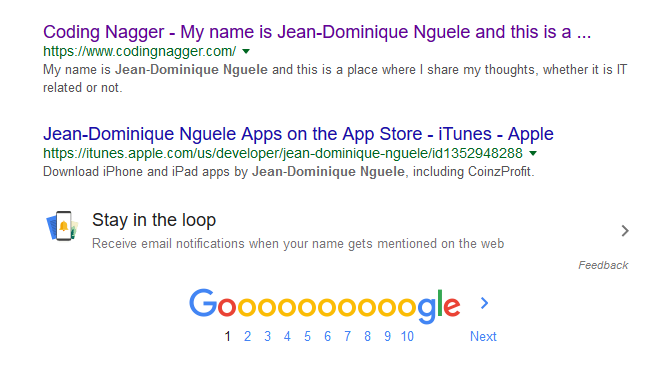This screenshot has width=652, height=368.
Task: Go to results page 8
Action: click(367, 336)
